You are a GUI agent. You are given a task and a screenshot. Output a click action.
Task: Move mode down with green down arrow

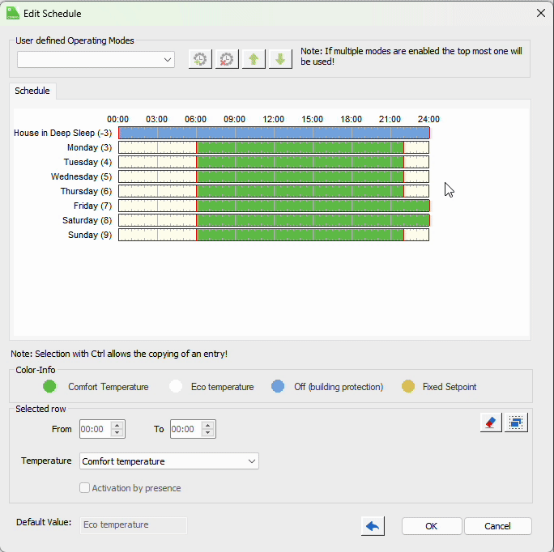coord(280,59)
